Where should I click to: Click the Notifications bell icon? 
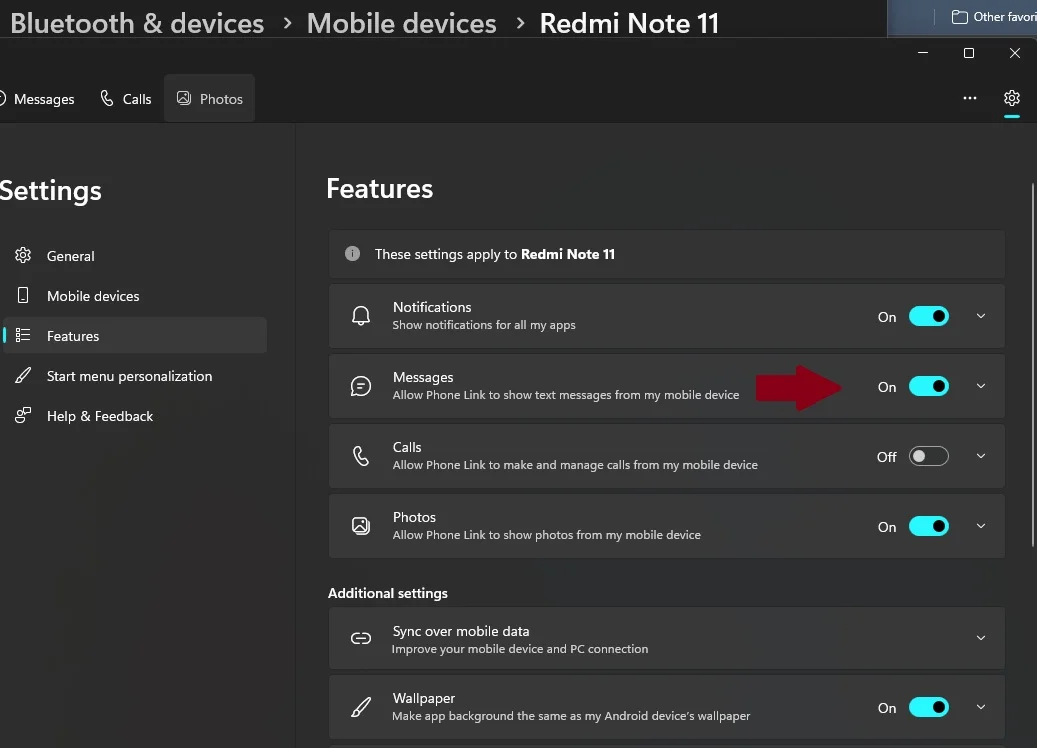360,316
